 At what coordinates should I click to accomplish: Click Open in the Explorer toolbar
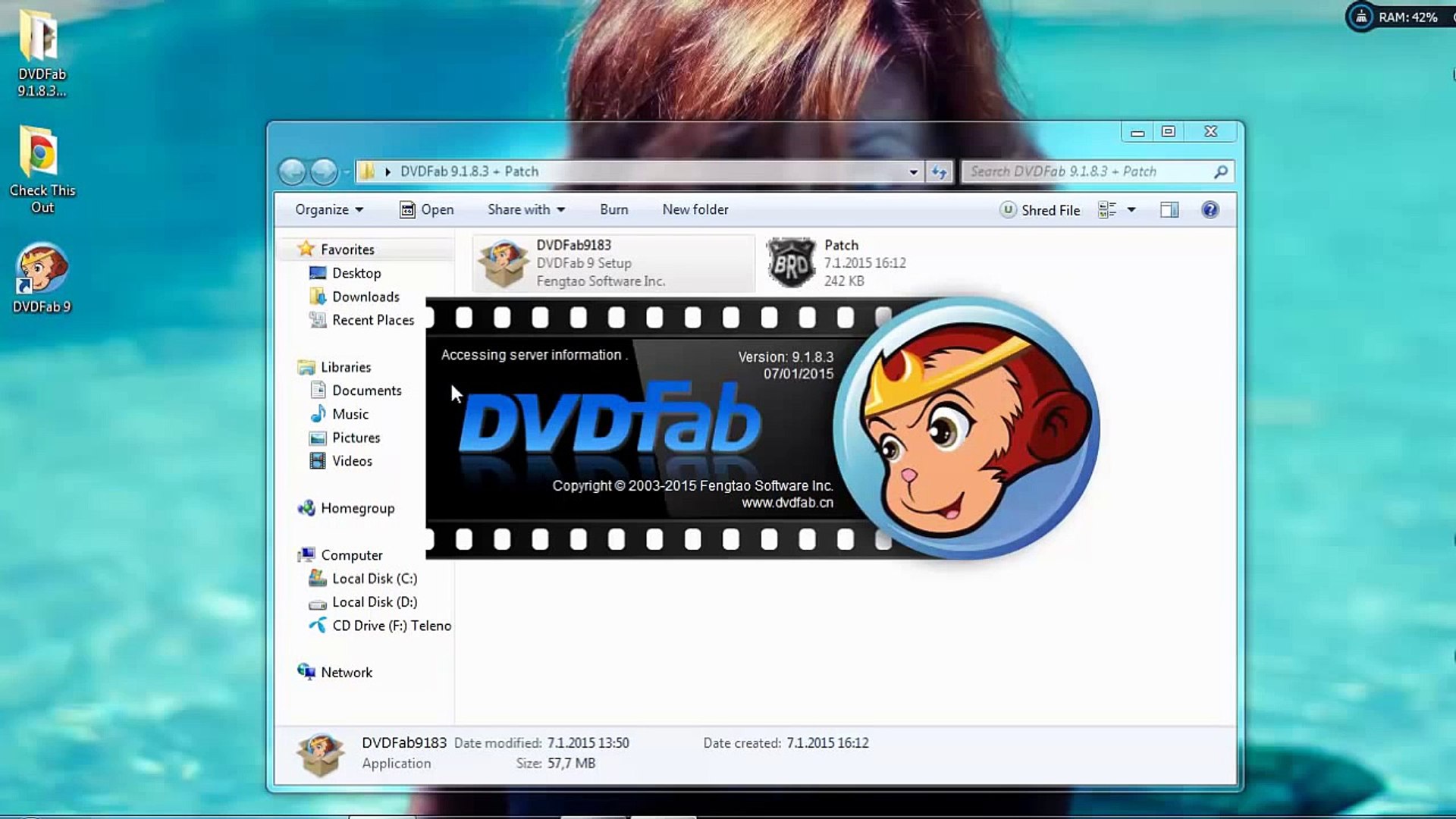(427, 210)
